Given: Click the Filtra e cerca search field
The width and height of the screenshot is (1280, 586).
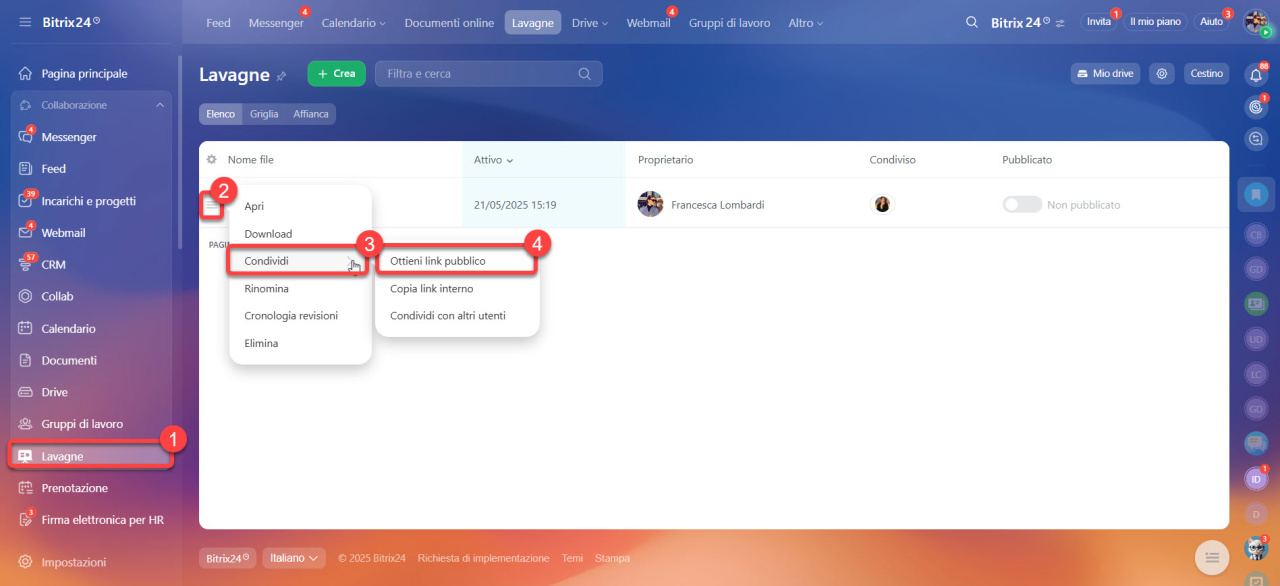Looking at the screenshot, I should 489,74.
